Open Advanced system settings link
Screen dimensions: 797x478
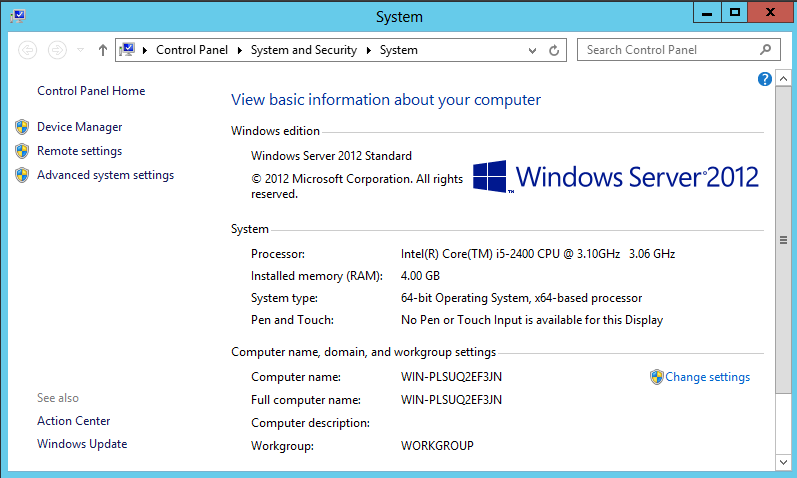pyautogui.click(x=105, y=175)
